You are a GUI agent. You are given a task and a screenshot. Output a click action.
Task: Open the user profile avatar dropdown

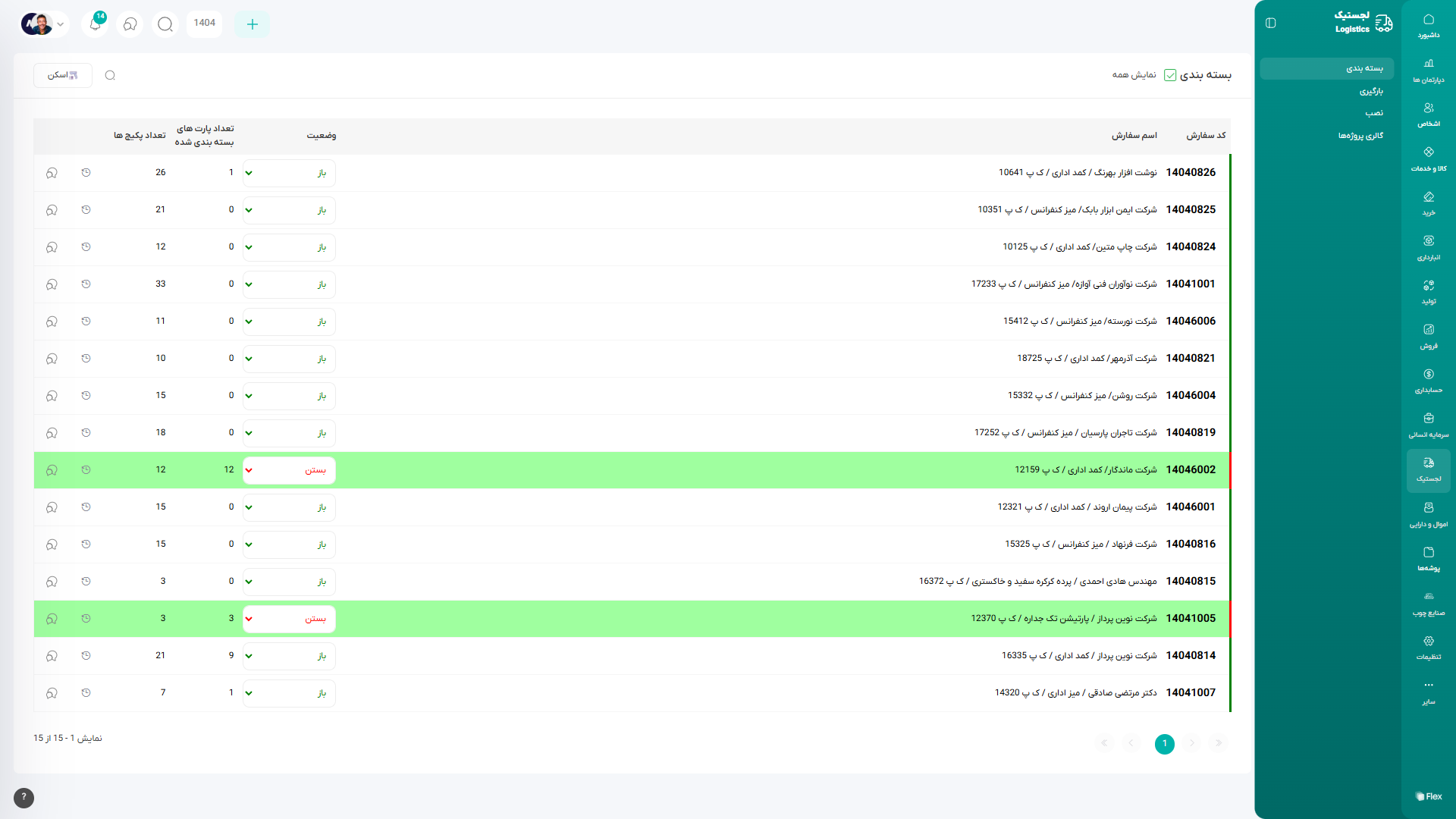pyautogui.click(x=43, y=24)
